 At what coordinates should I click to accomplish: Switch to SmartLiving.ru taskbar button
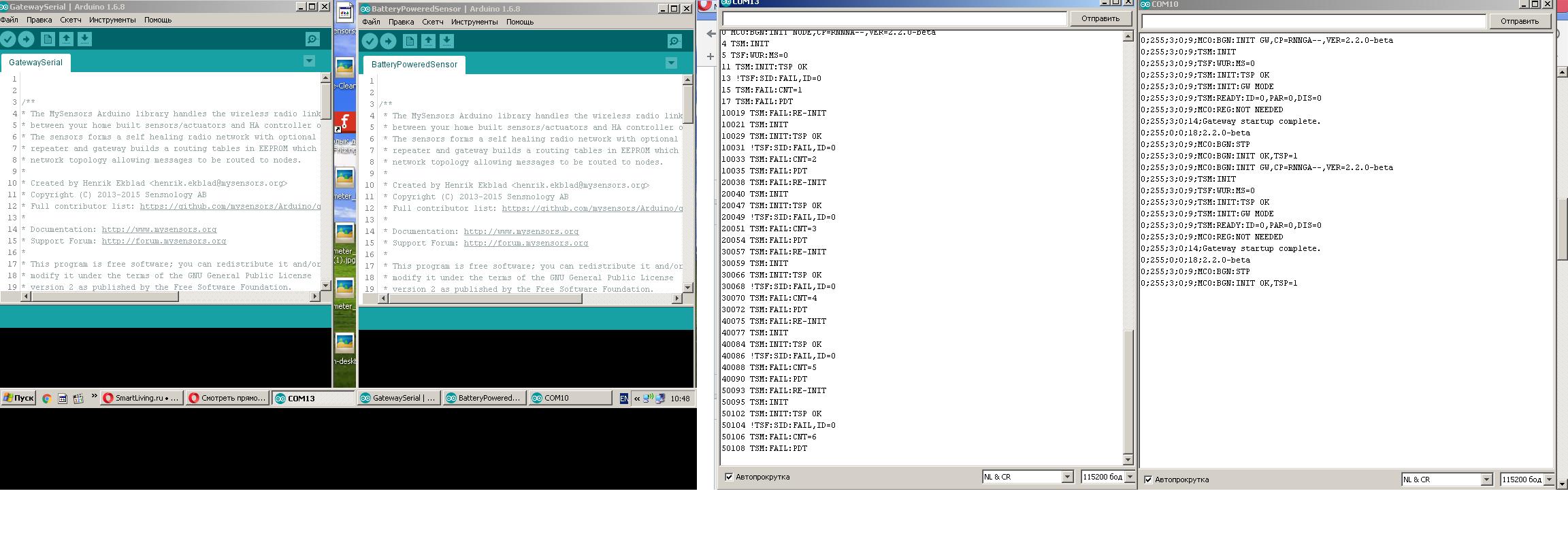(142, 399)
